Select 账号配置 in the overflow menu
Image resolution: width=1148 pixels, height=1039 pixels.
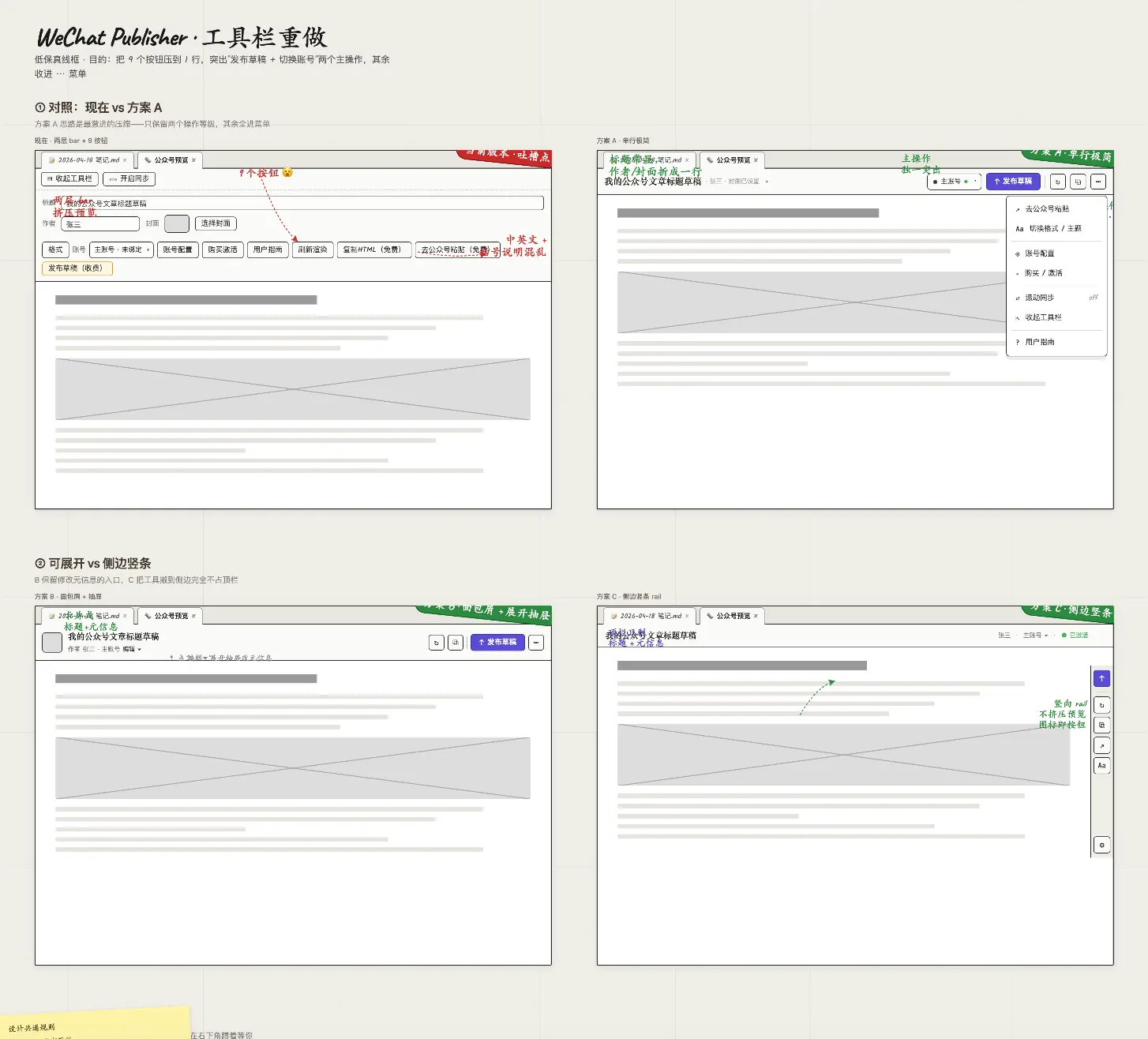(x=1039, y=253)
